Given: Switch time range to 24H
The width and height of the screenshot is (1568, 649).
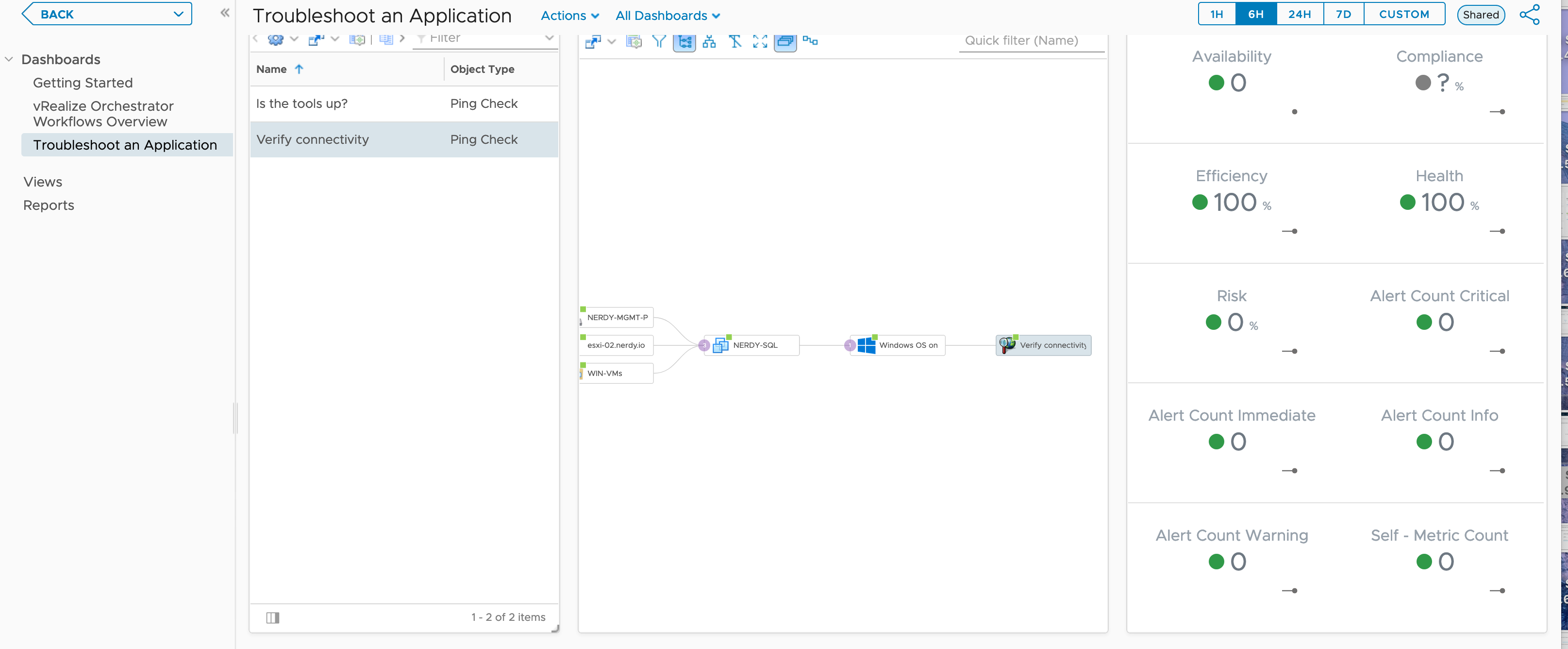Looking at the screenshot, I should [x=1300, y=14].
